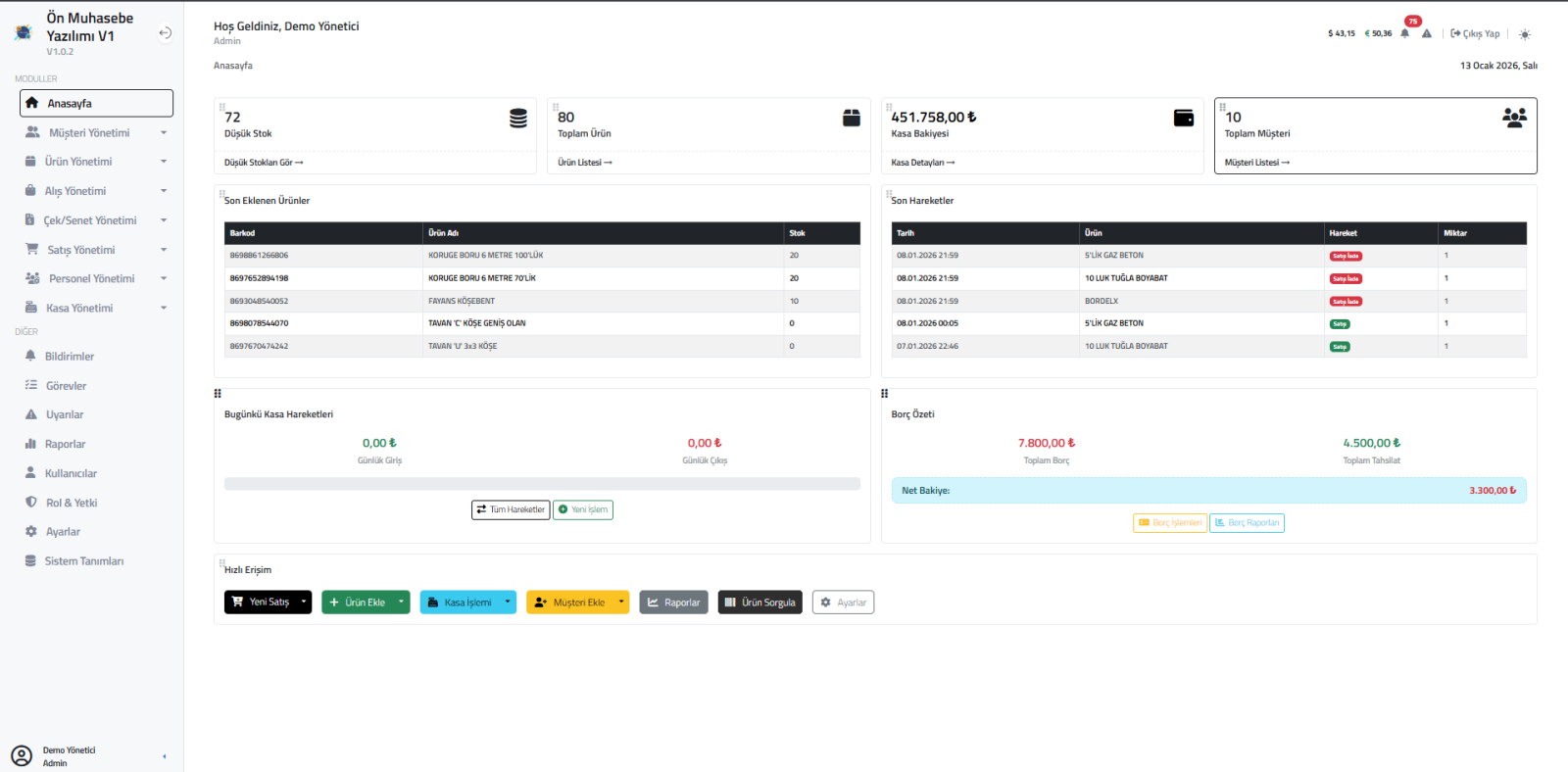Screen dimensions: 1568x772
Task: Click the user avatar icon at bottom left
Action: click(x=22, y=755)
